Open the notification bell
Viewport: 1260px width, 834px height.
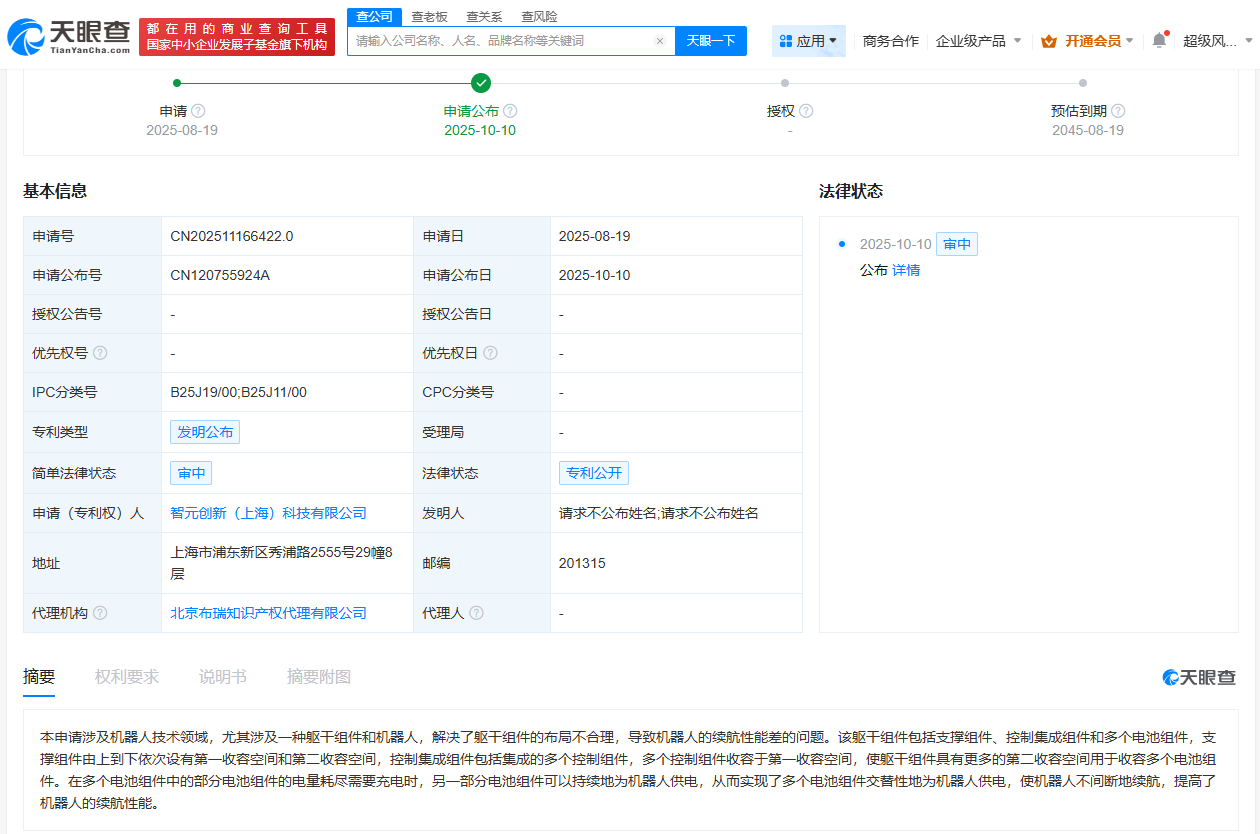pos(1159,40)
